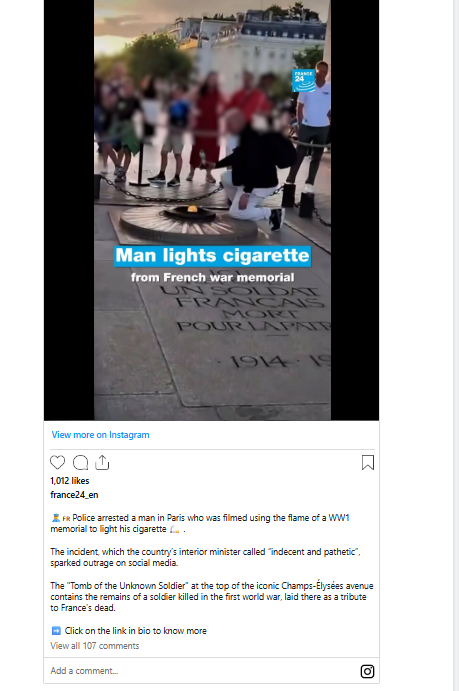Open comments via speech bubble icon
459x691 pixels.
click(x=80, y=462)
